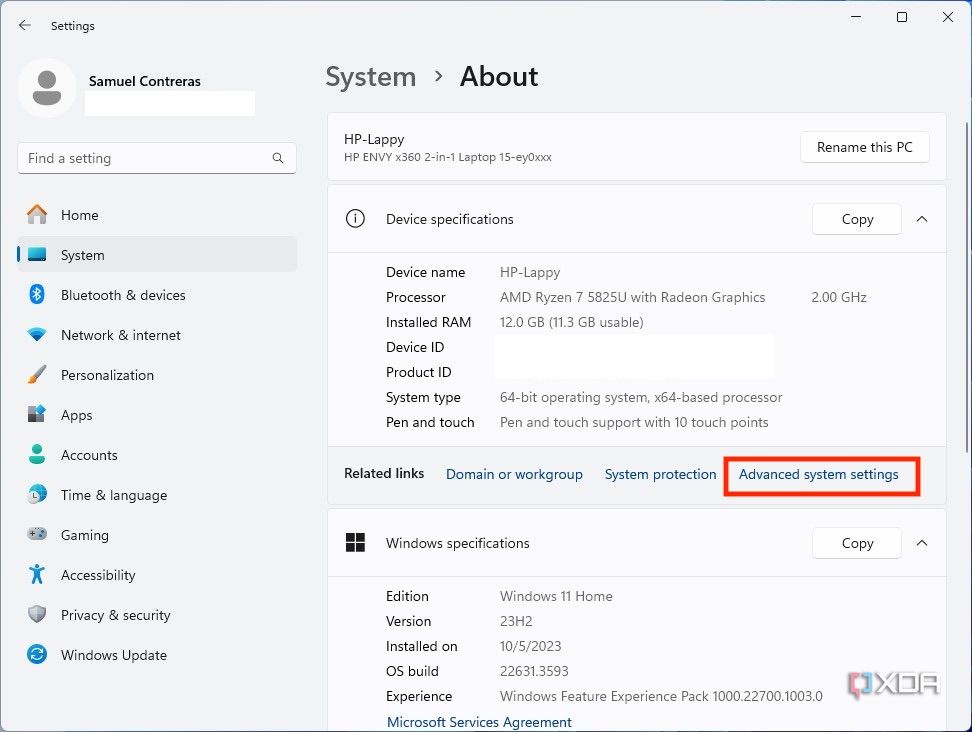Viewport: 972px width, 732px height.
Task: Click the Privacy shield icon
Action: coord(37,614)
